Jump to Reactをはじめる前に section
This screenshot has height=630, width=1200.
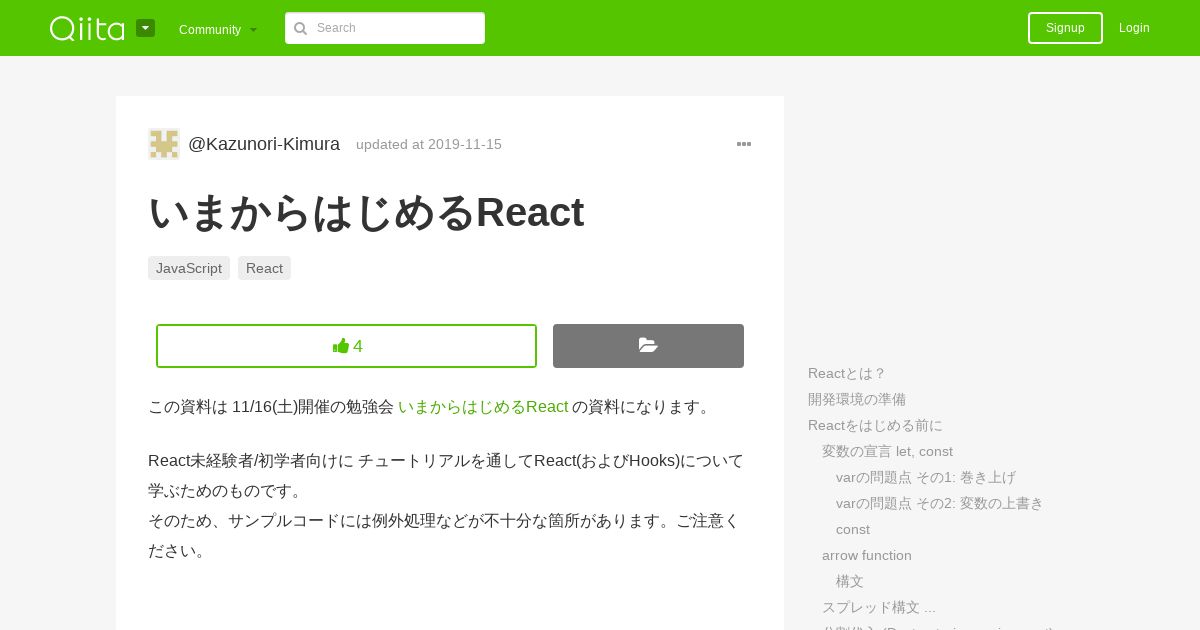coord(875,425)
